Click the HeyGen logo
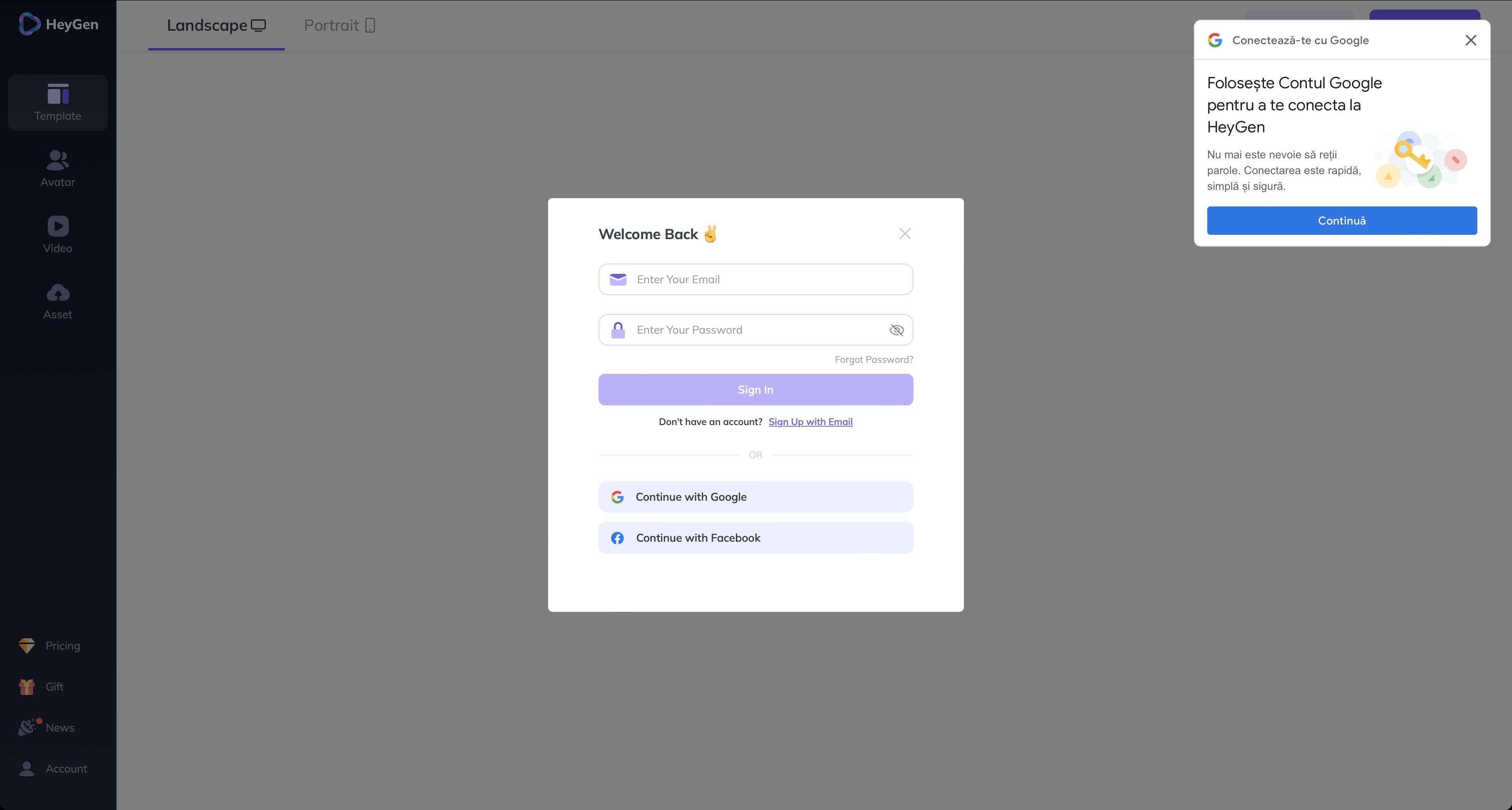This screenshot has height=810, width=1512. point(58,24)
